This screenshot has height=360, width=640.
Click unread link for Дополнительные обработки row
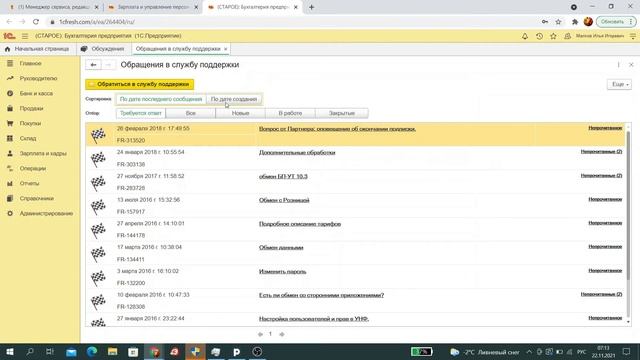[601, 151]
